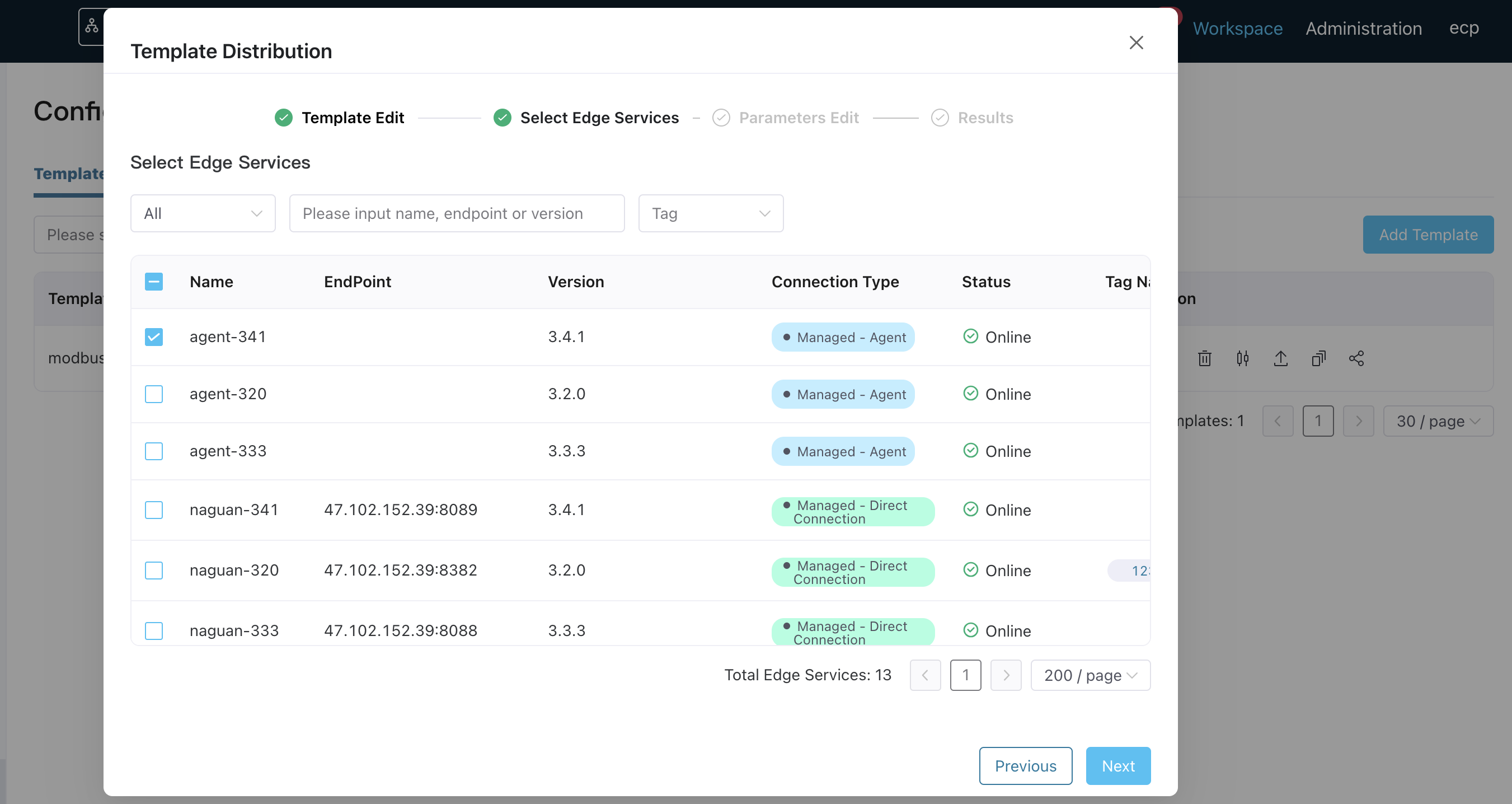Image resolution: width=1512 pixels, height=804 pixels.
Task: Click the Template Edit step label
Action: [353, 118]
